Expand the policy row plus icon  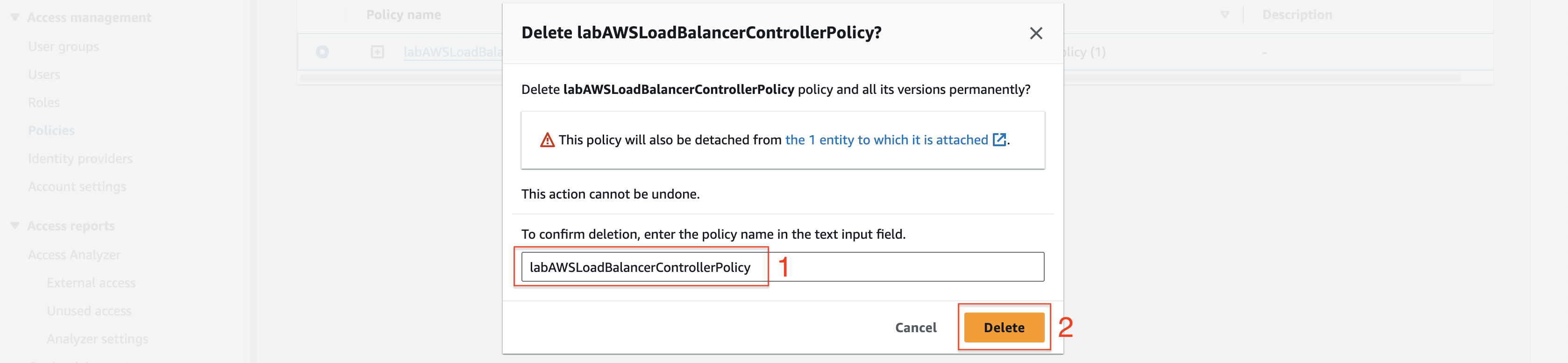[378, 52]
